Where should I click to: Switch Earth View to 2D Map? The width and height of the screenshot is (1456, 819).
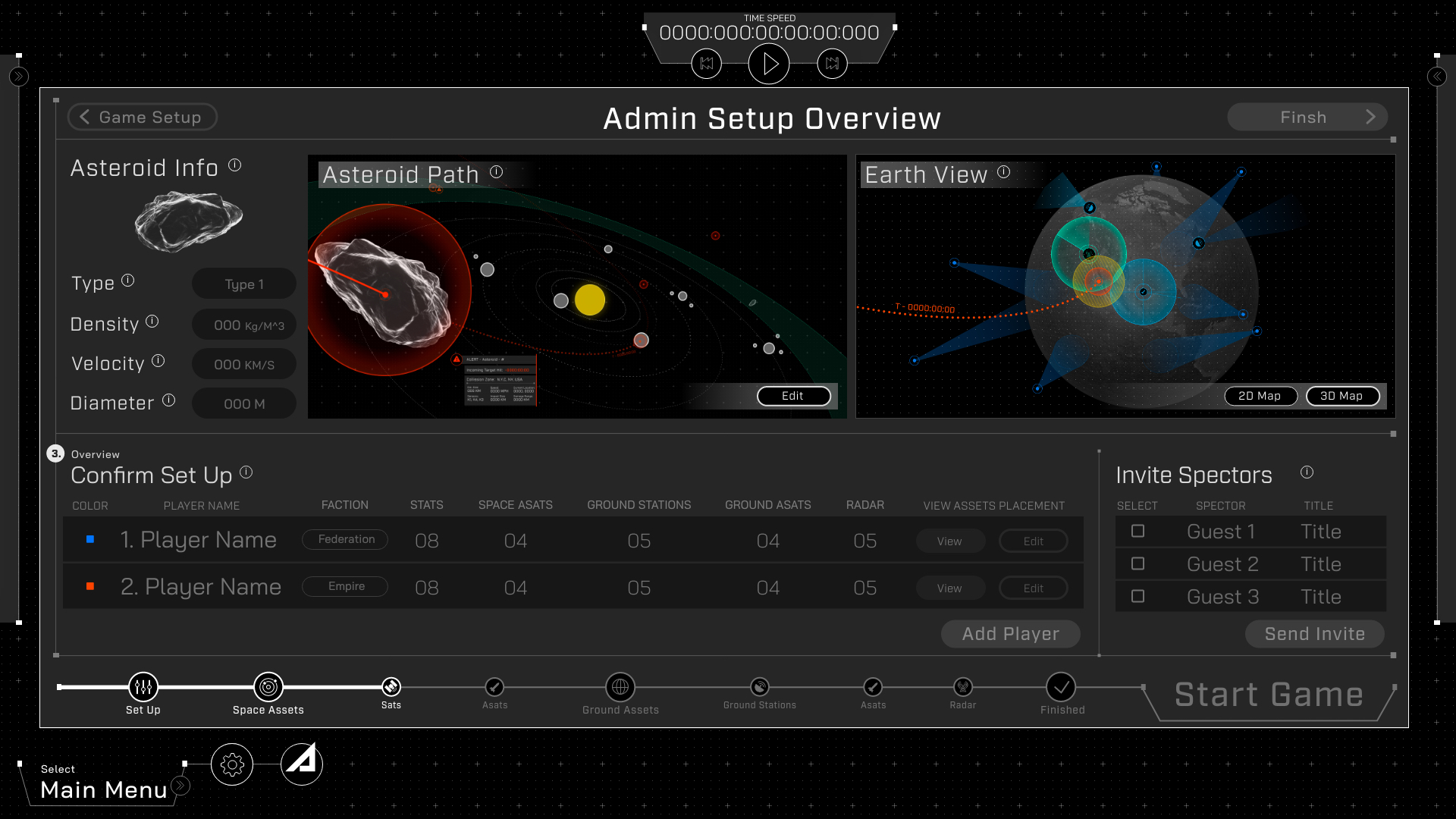[x=1260, y=396]
